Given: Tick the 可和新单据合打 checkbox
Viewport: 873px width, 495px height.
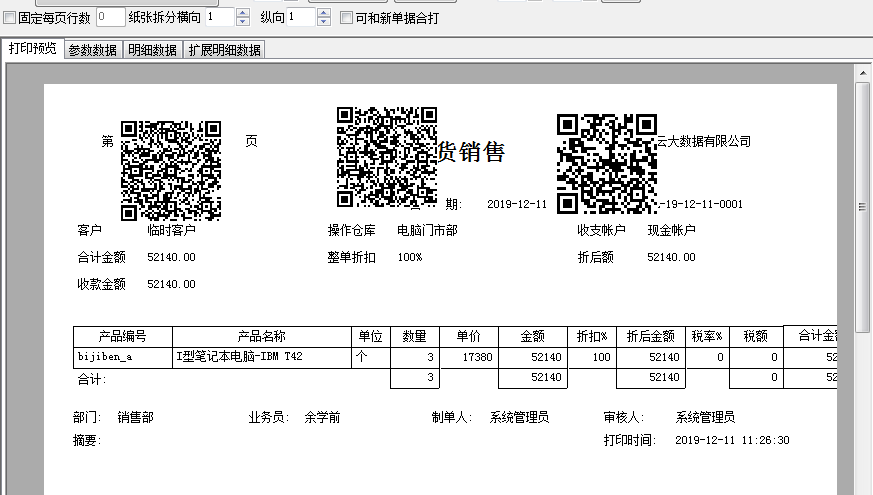Looking at the screenshot, I should click(x=346, y=18).
